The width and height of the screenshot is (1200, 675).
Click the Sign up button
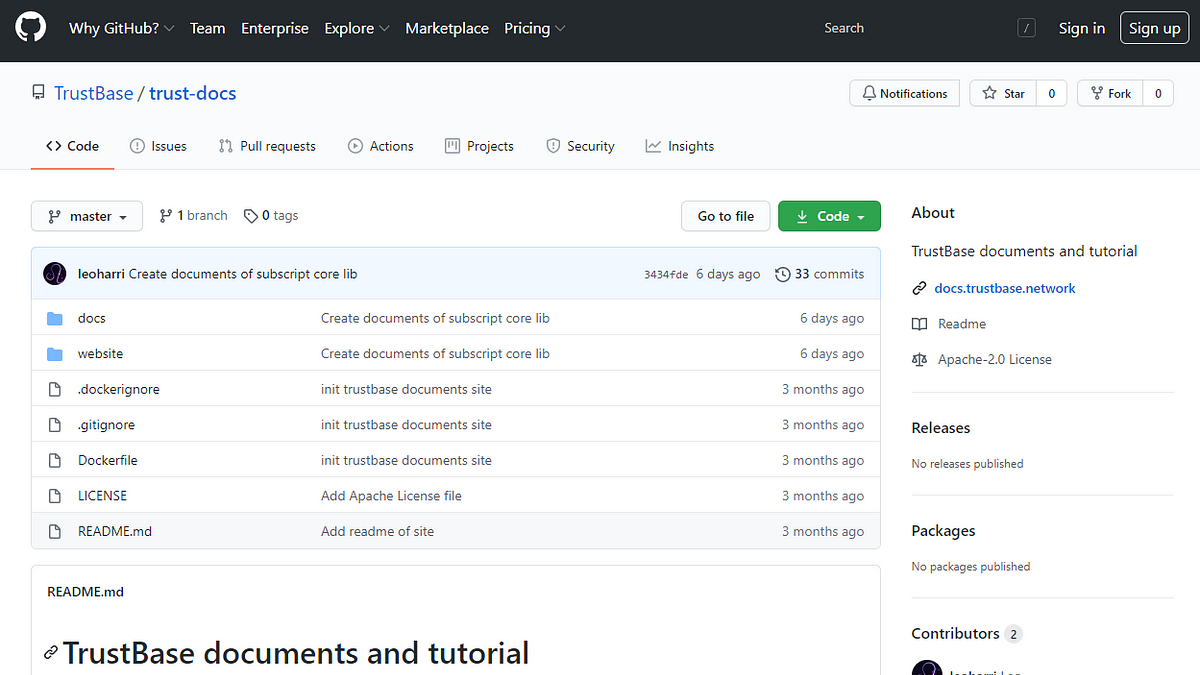pyautogui.click(x=1155, y=28)
